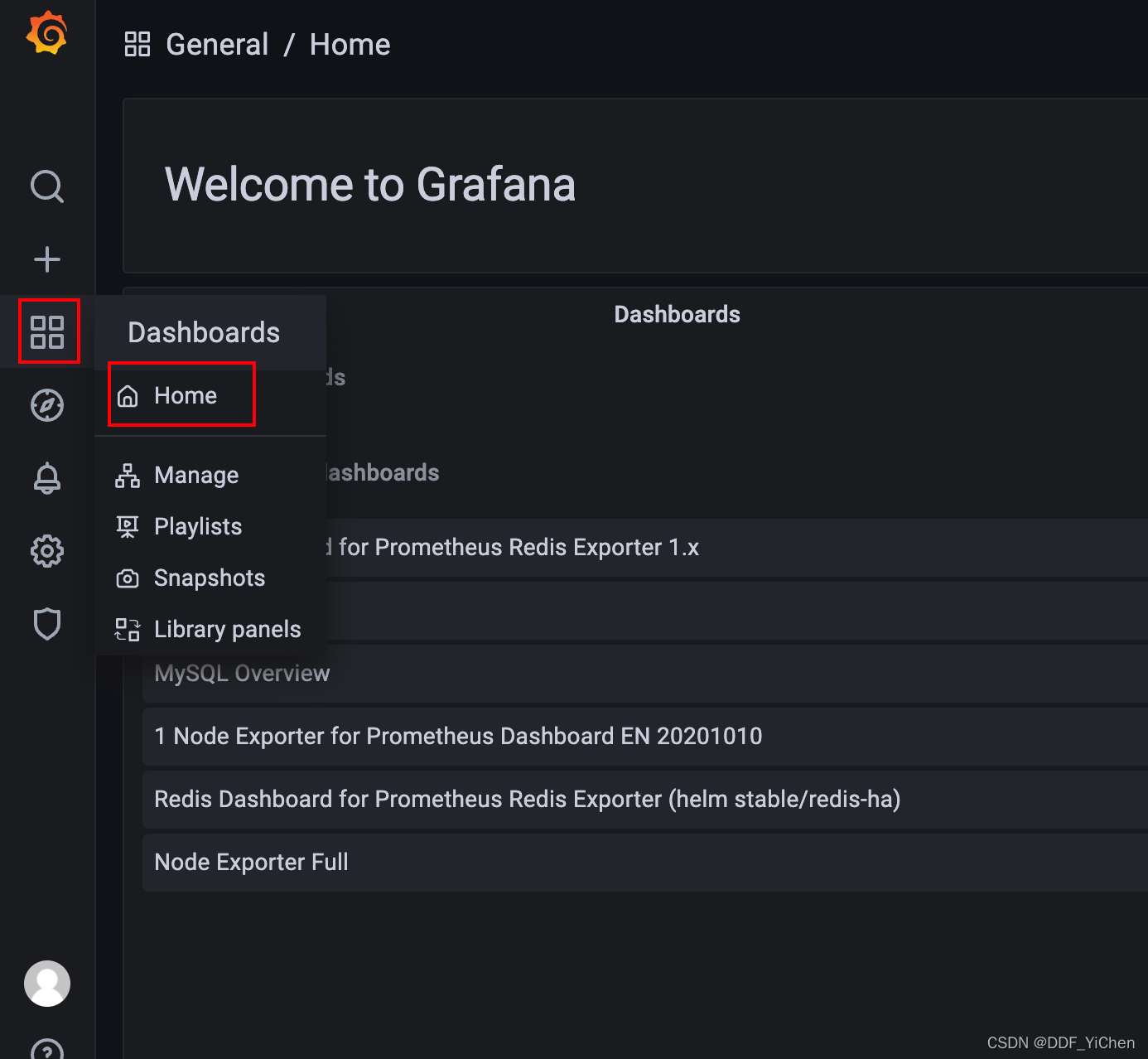This screenshot has height=1059, width=1148.
Task: Click the presentation icon beside Playlists
Action: (128, 527)
